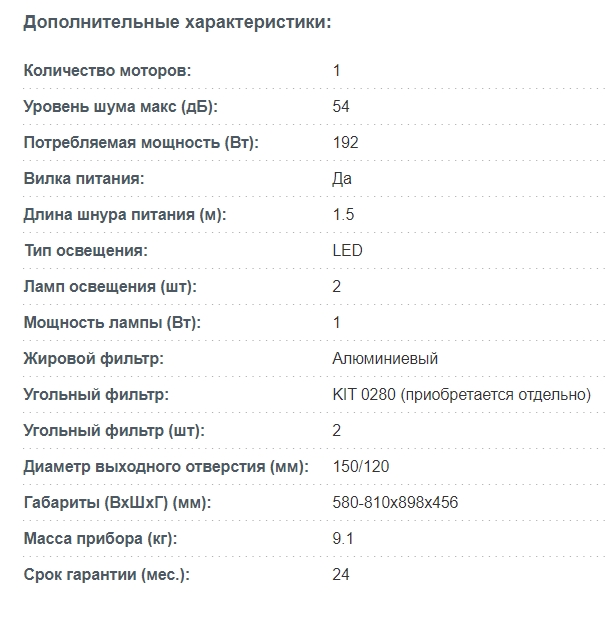Click the "Дополнительные характеристики" heading
Image resolution: width=605 pixels, height=628 pixels.
177,22
